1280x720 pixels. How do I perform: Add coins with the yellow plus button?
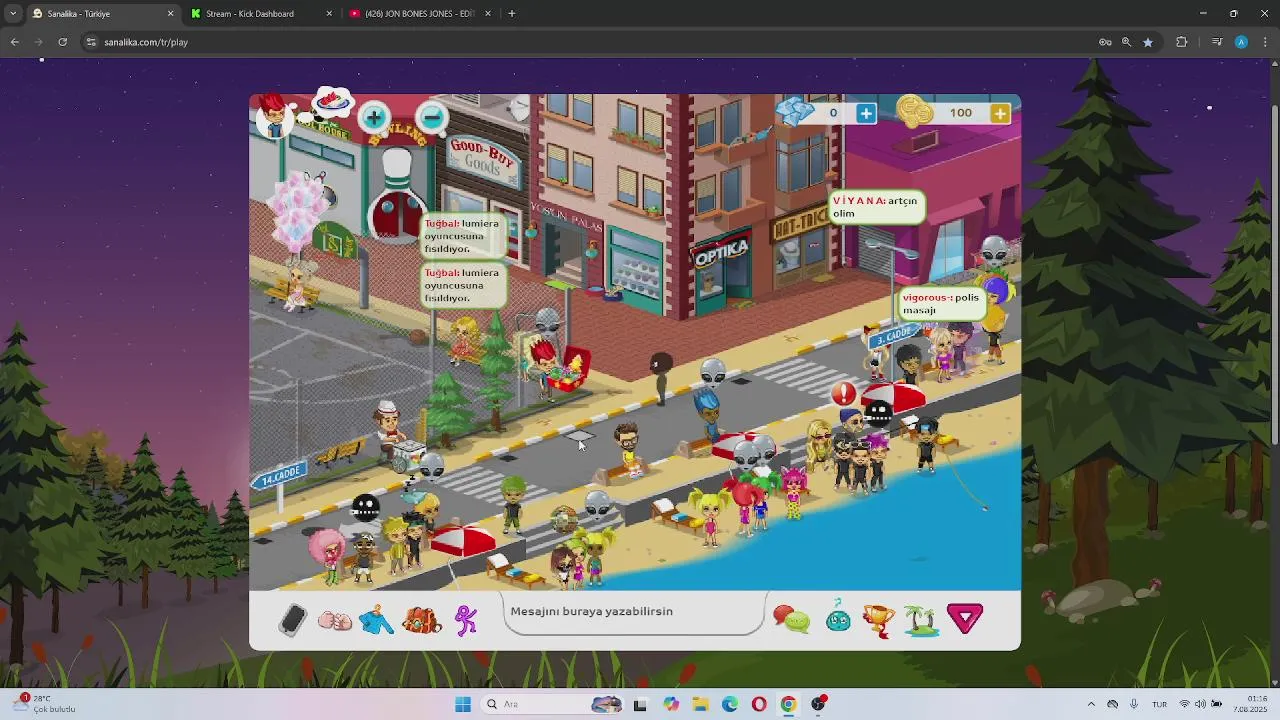click(1000, 113)
